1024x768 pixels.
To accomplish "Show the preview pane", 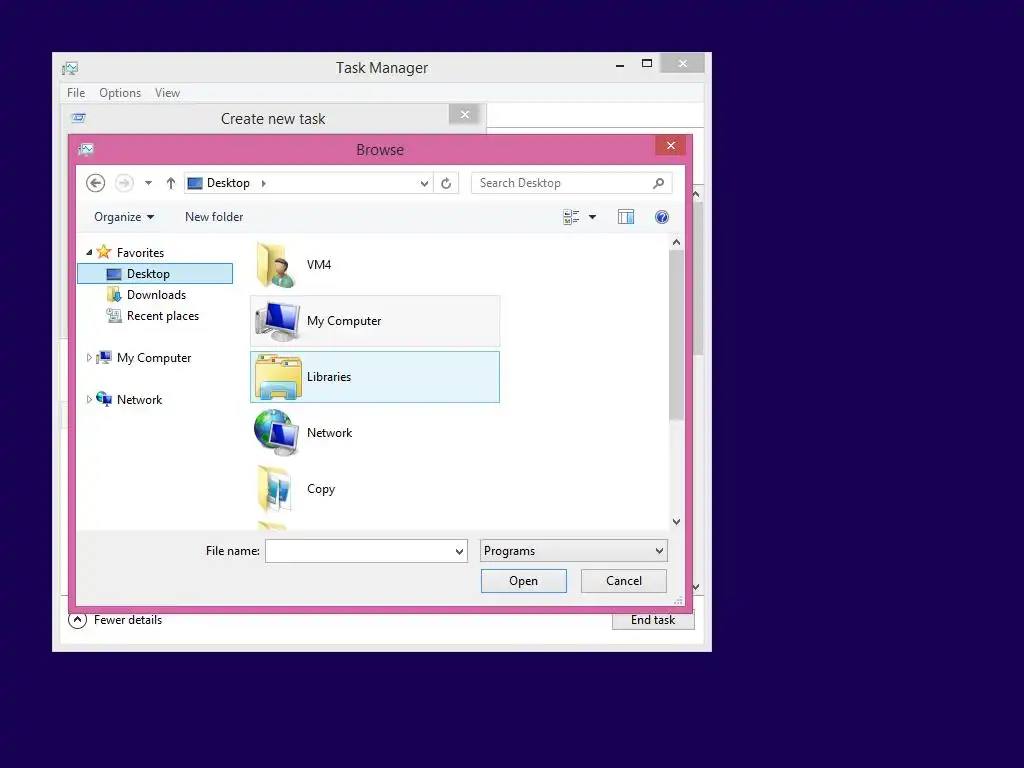I will [626, 217].
